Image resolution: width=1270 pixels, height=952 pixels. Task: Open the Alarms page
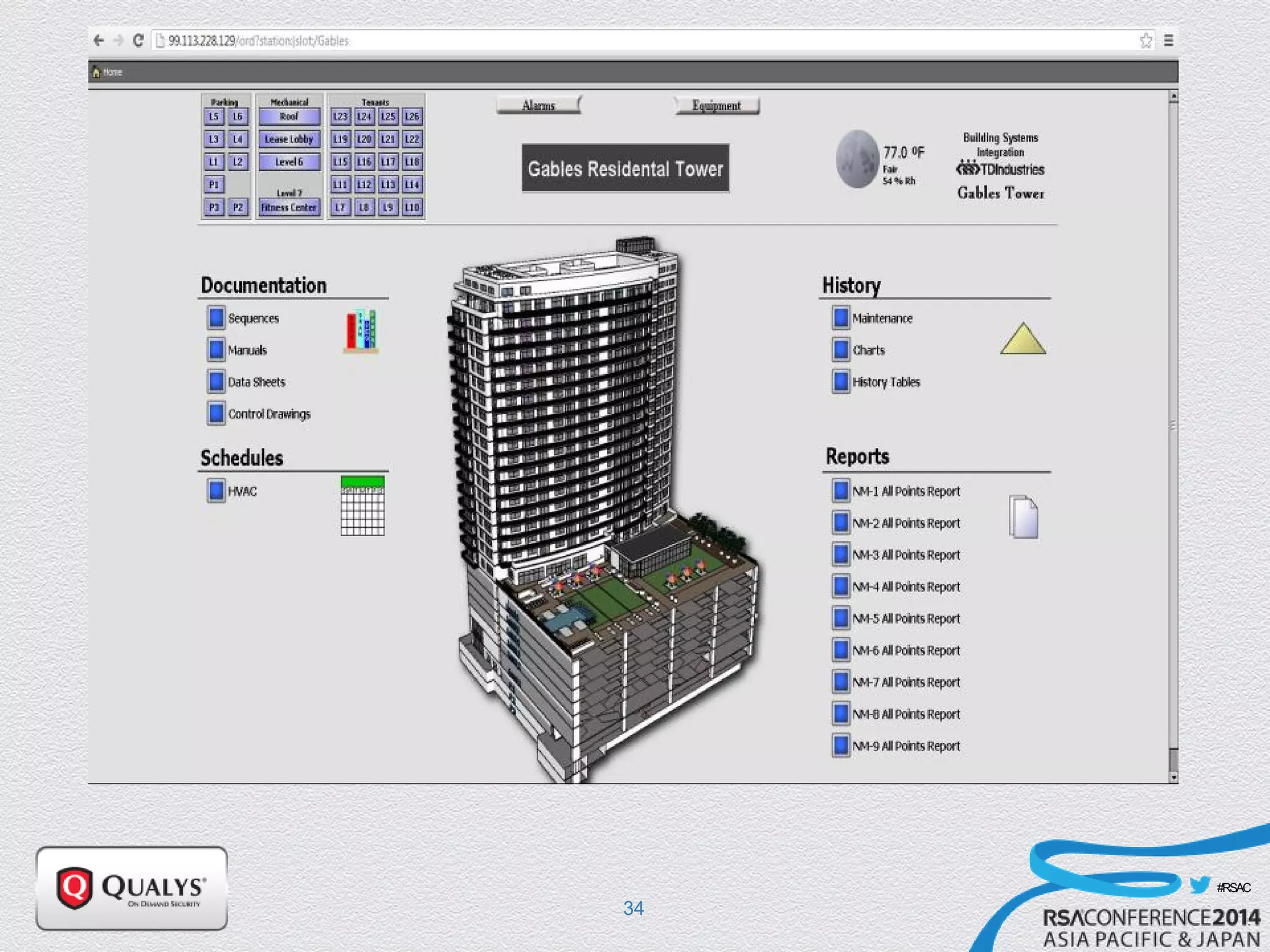[538, 105]
